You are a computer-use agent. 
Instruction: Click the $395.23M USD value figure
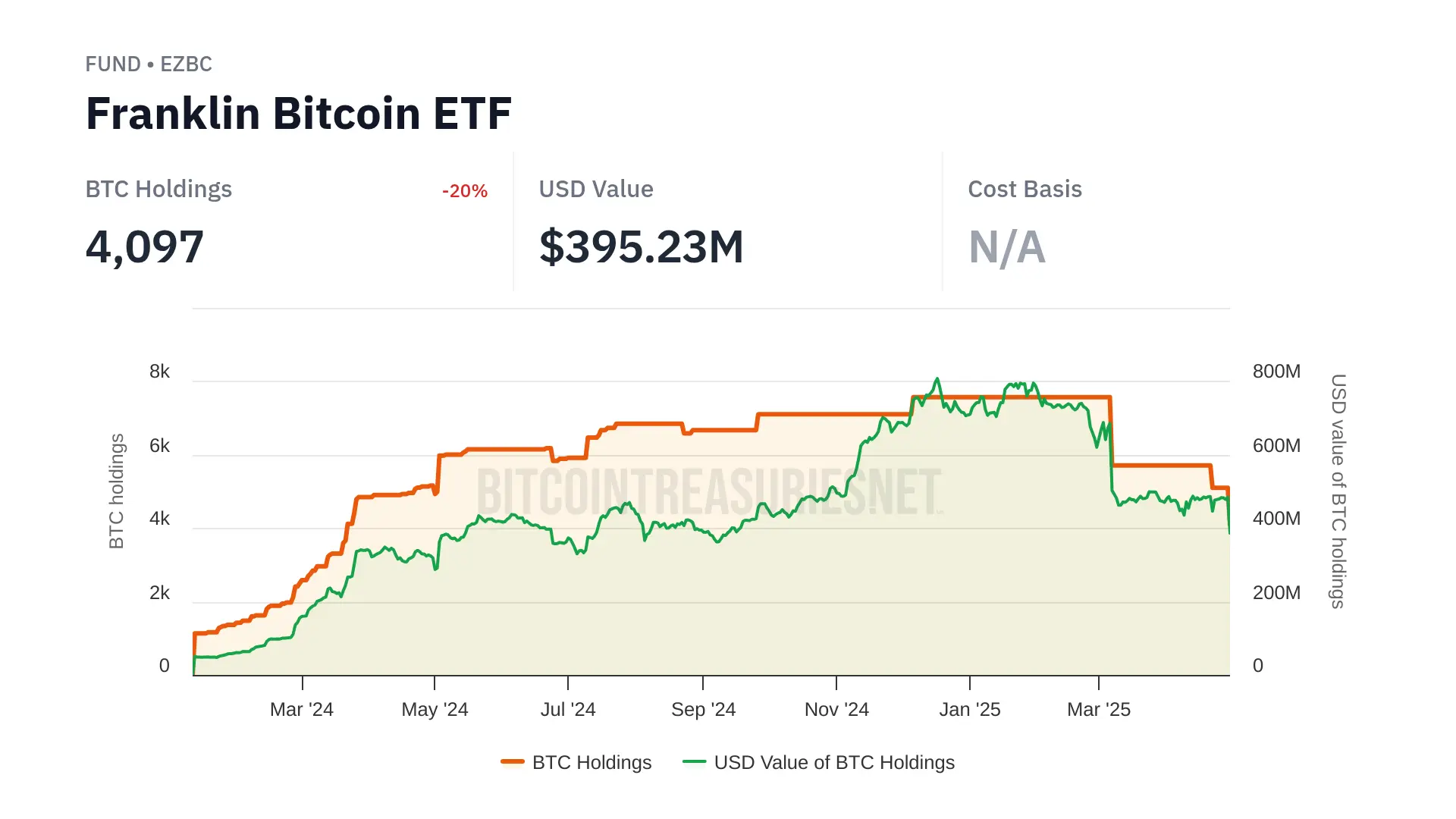click(x=641, y=247)
